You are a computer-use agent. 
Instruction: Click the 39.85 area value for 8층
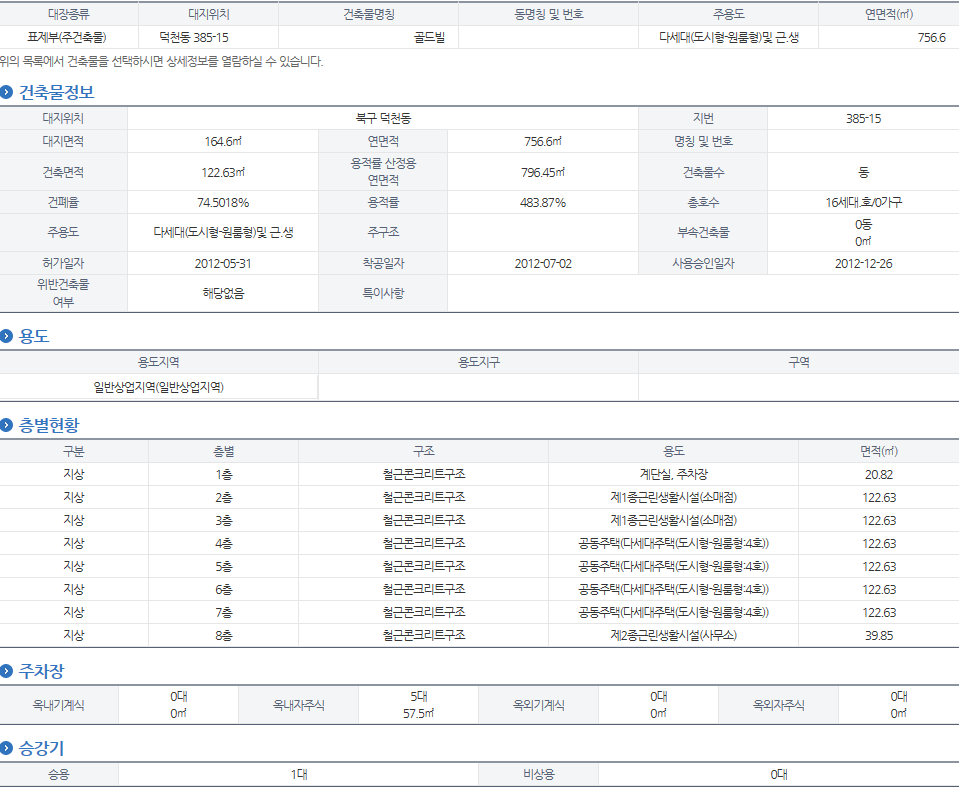[879, 635]
